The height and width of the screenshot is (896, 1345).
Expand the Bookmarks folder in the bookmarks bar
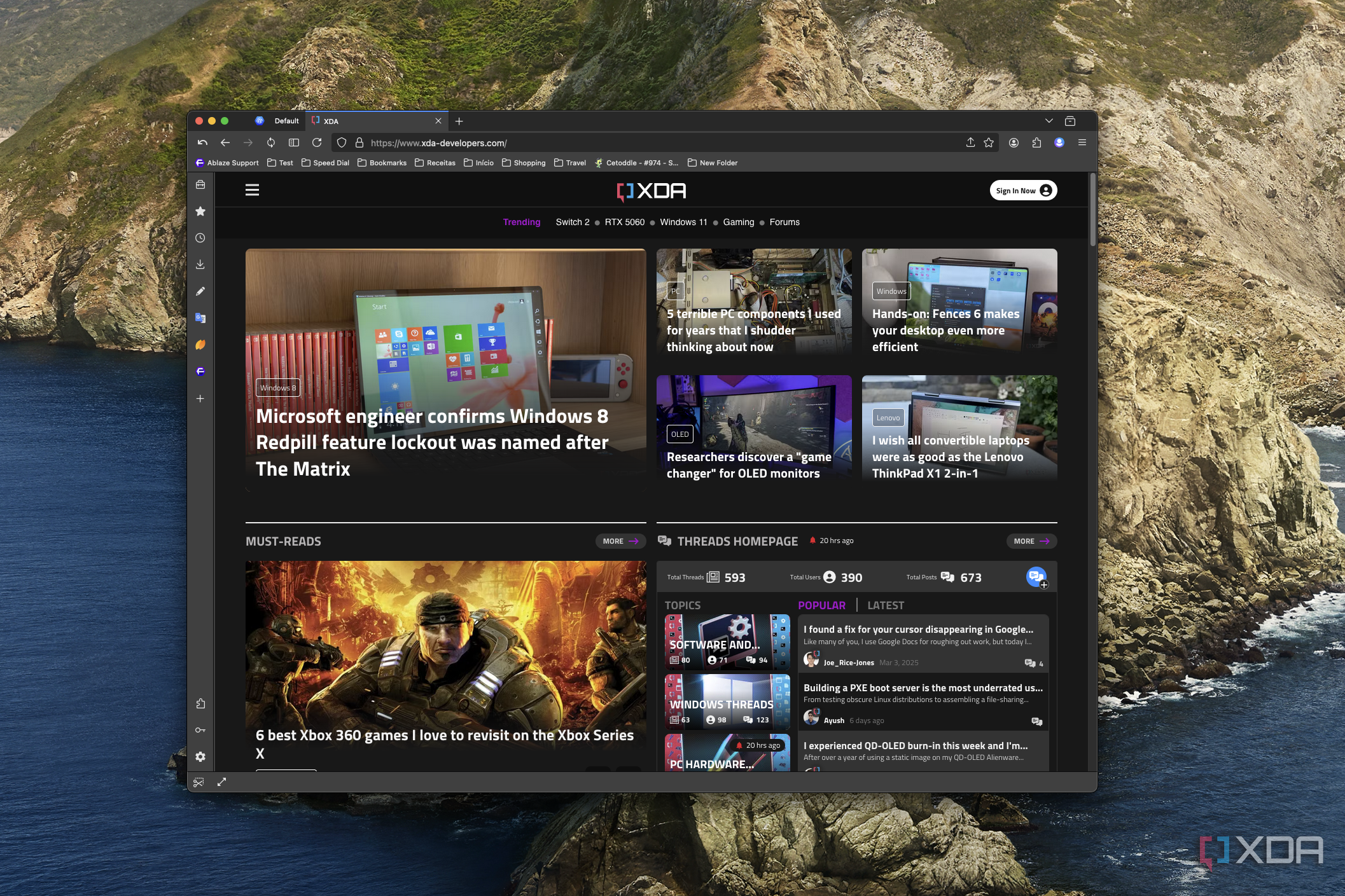pos(382,163)
